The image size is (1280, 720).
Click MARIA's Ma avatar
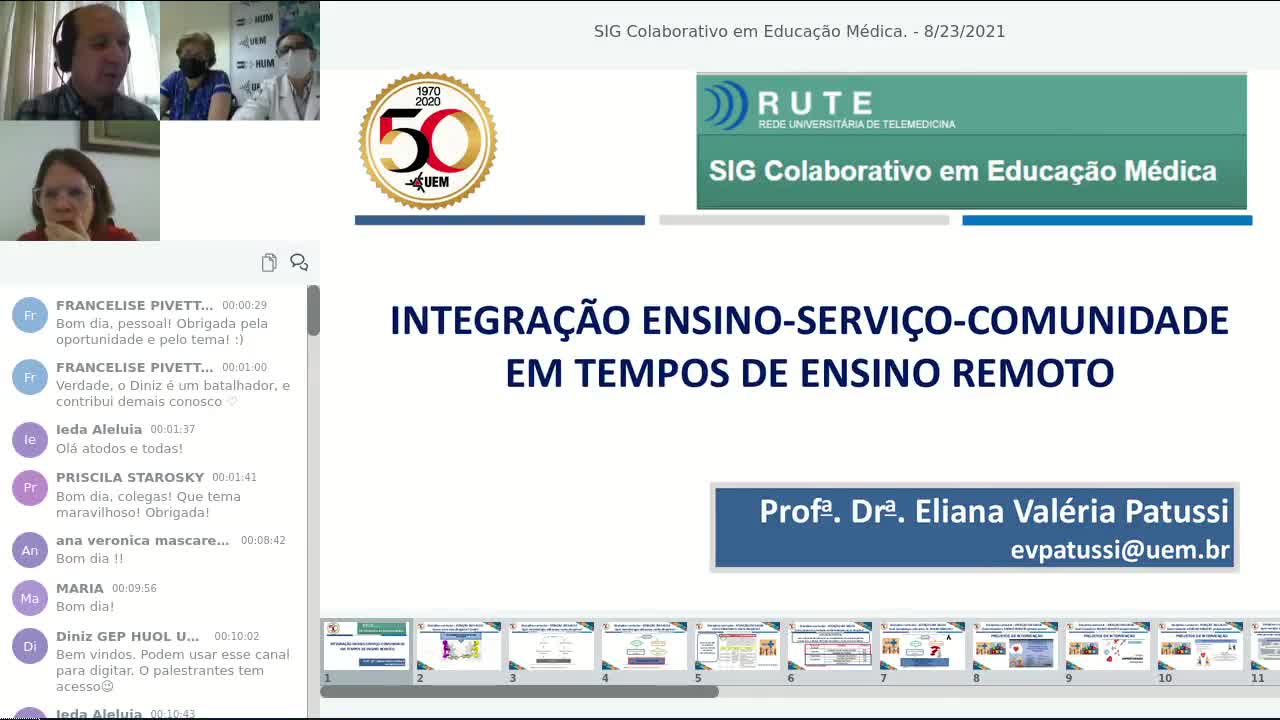click(x=30, y=598)
